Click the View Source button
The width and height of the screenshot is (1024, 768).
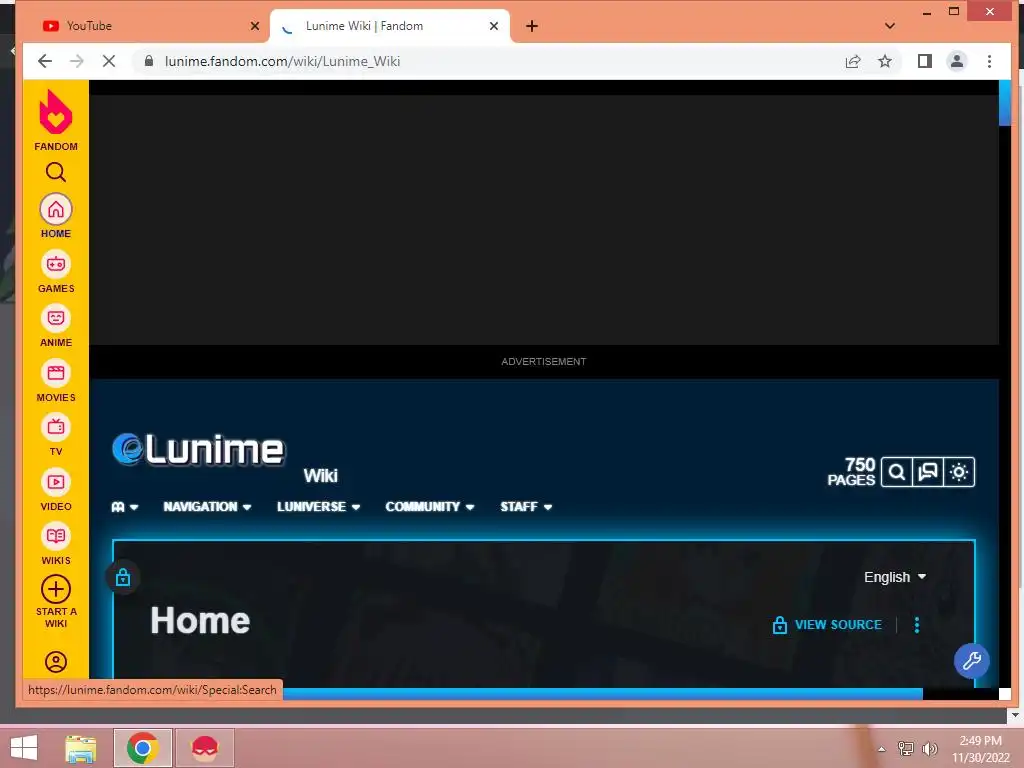[827, 625]
